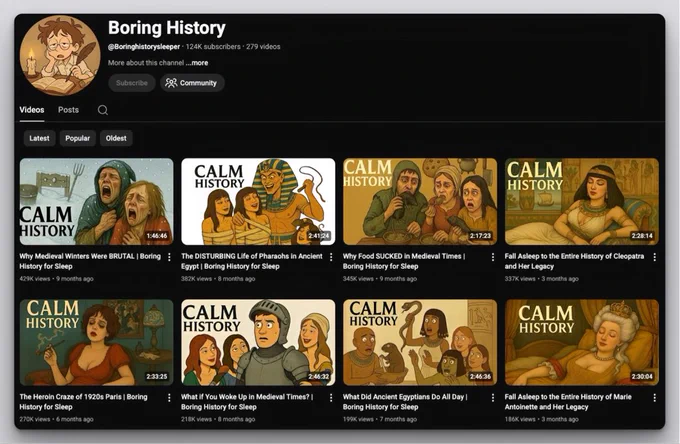Play the Woke Up in Medieval Times thumbnail

[x=258, y=343]
